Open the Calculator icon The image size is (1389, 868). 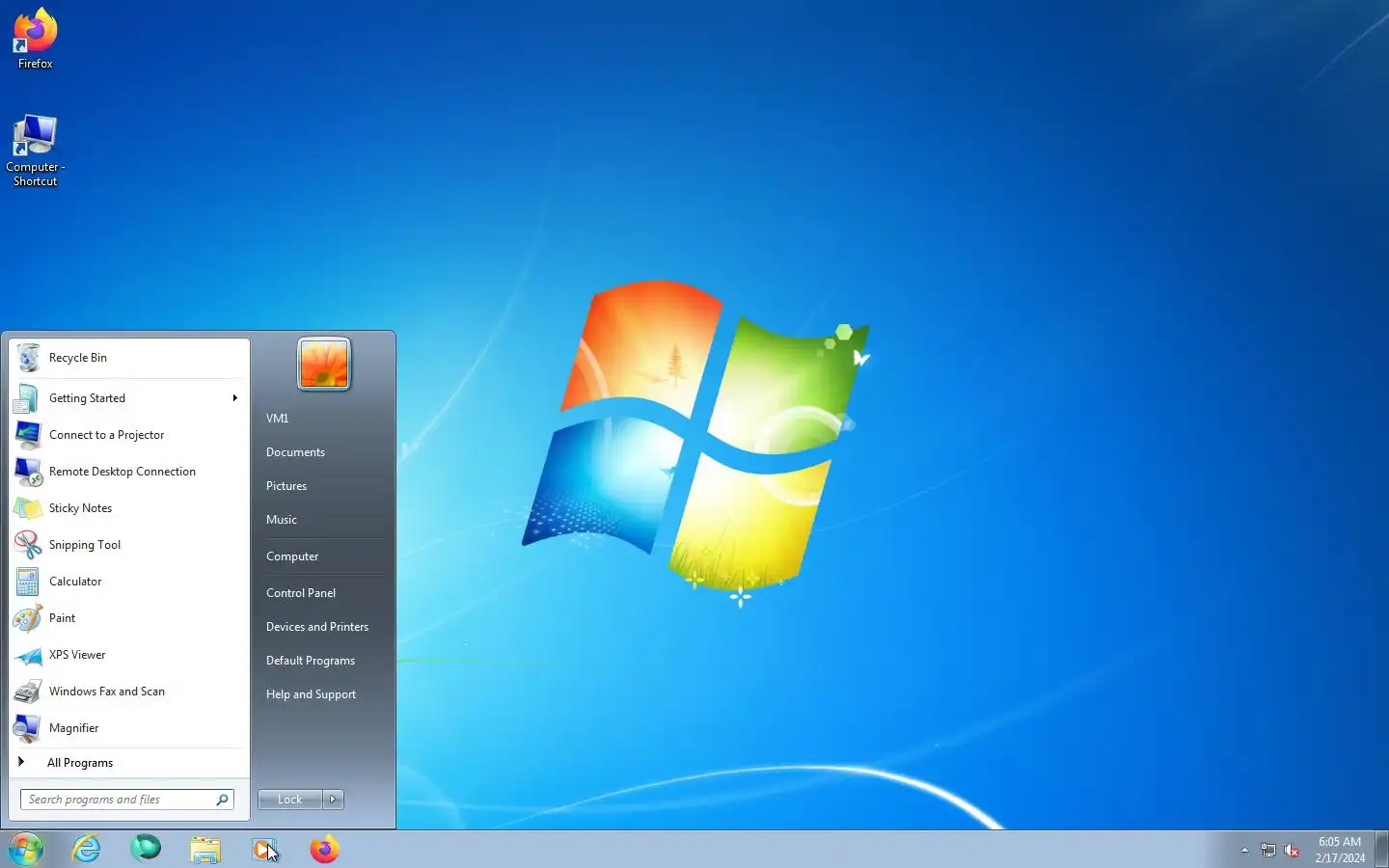pyautogui.click(x=28, y=582)
